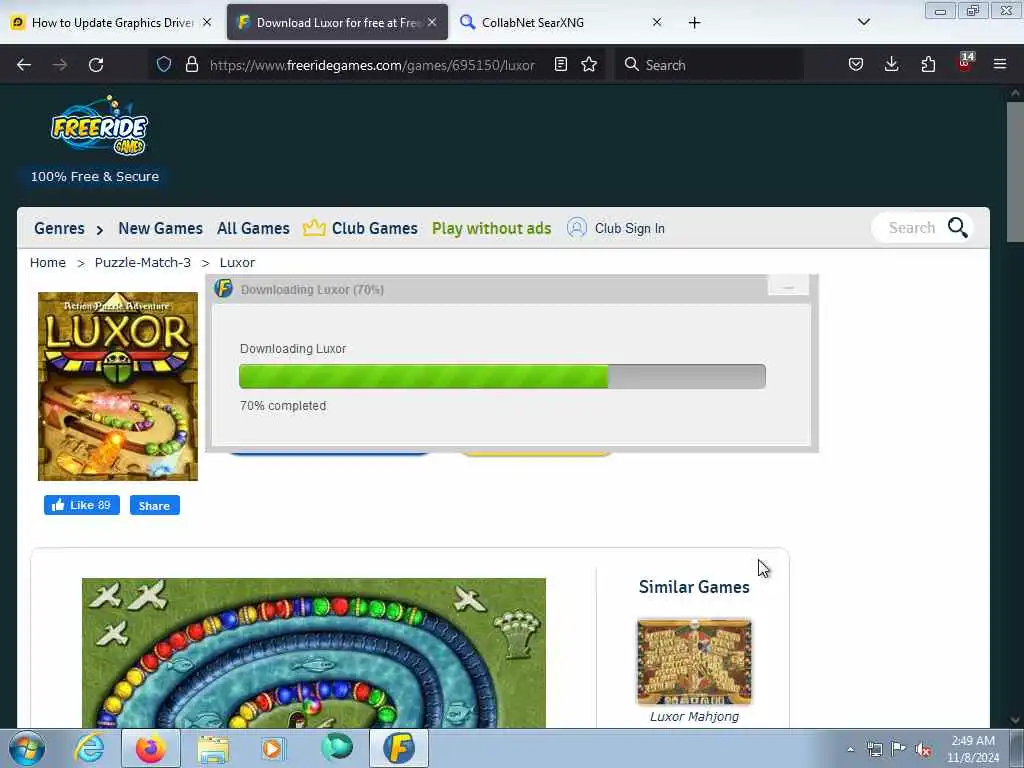Show hidden tray icons arrow

click(x=850, y=749)
